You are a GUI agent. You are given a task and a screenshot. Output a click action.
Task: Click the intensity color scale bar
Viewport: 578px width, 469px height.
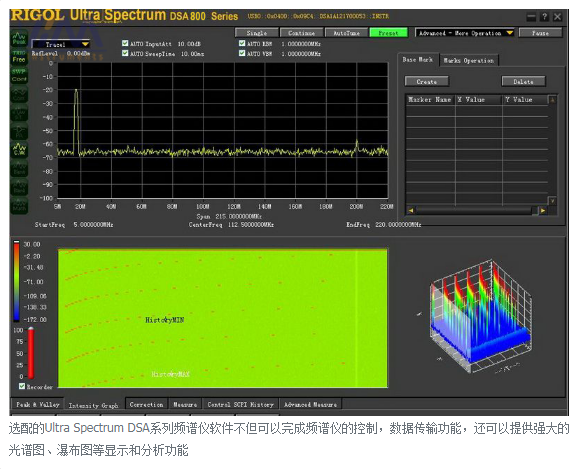(17, 281)
